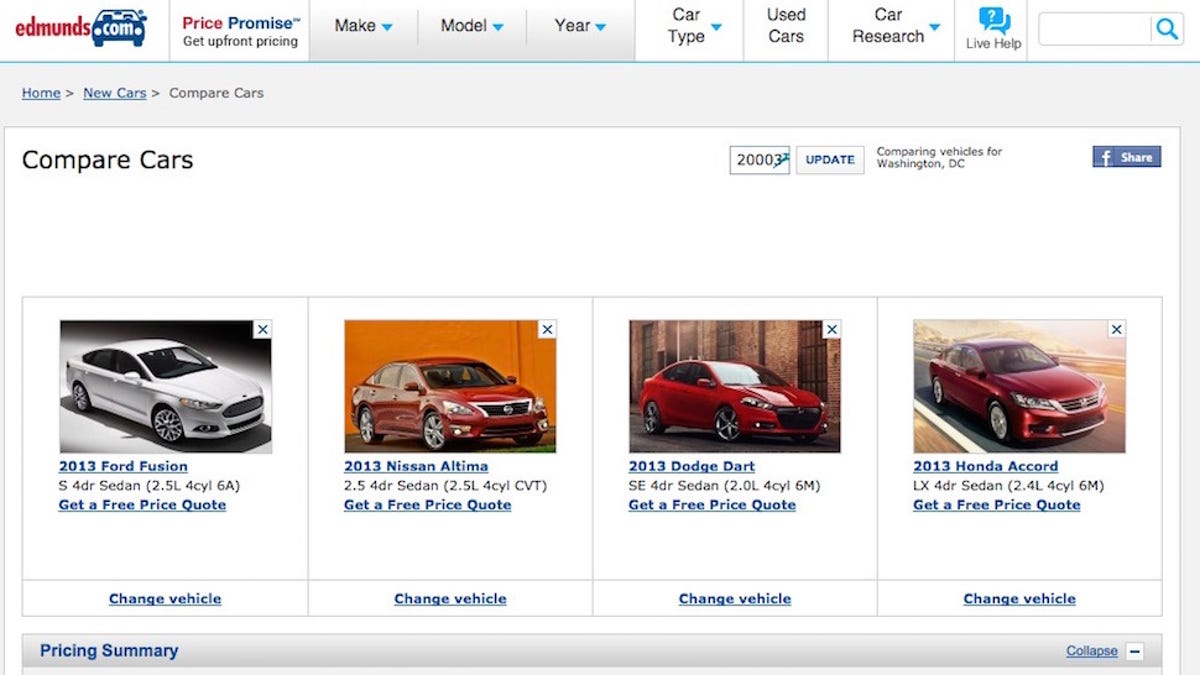Click the UPDATE button
1200x675 pixels.
click(830, 160)
